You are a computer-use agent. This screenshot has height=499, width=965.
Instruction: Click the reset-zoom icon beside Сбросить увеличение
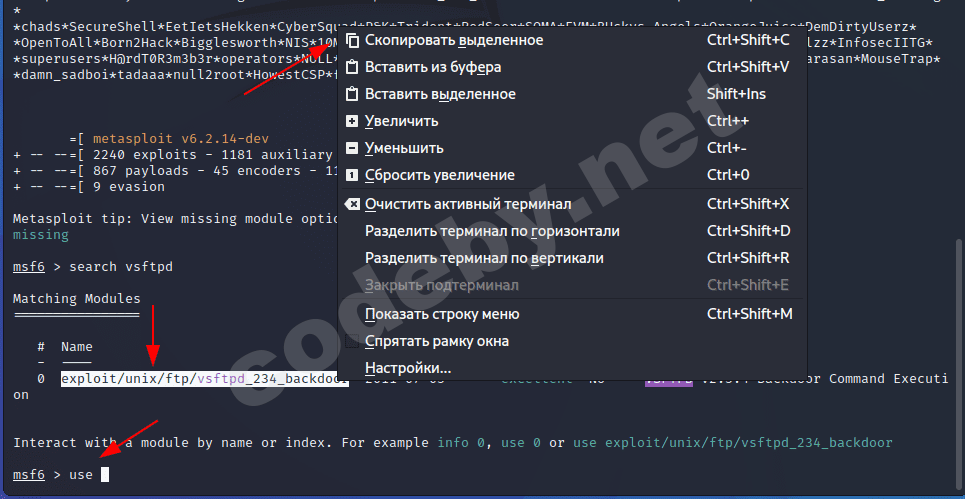(x=352, y=176)
